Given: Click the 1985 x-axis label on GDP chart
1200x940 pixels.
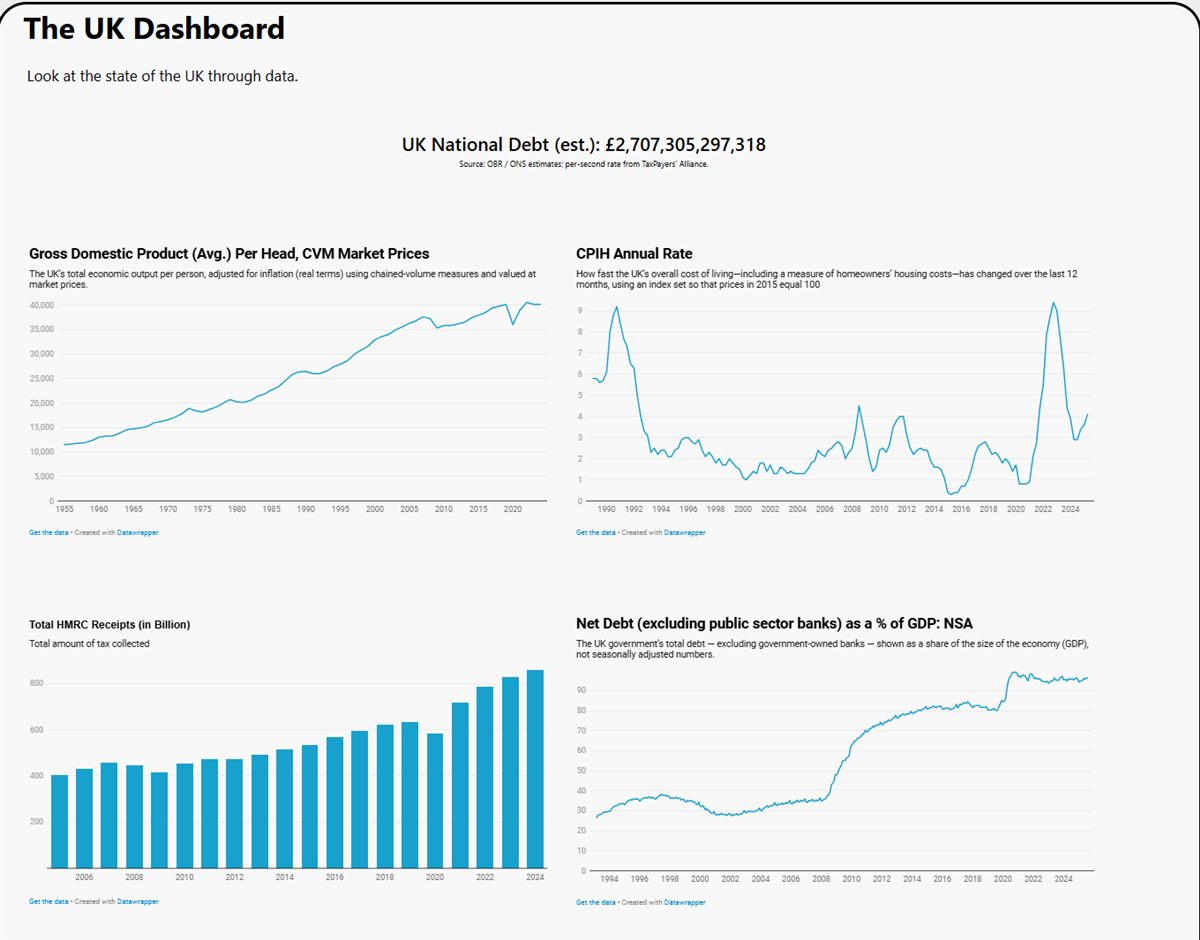Looking at the screenshot, I should click(x=271, y=509).
